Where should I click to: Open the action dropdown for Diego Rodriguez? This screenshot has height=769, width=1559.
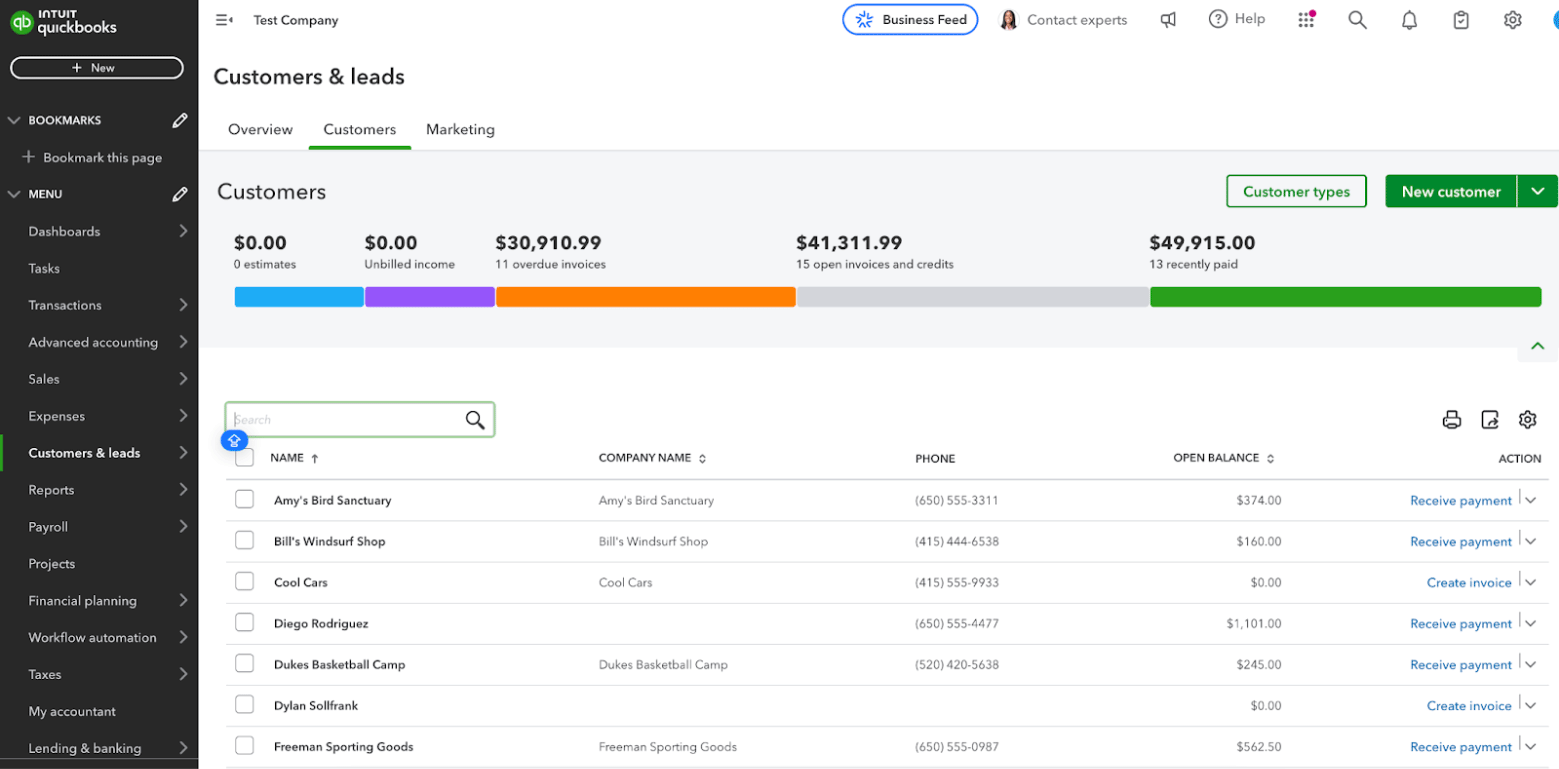(1530, 623)
